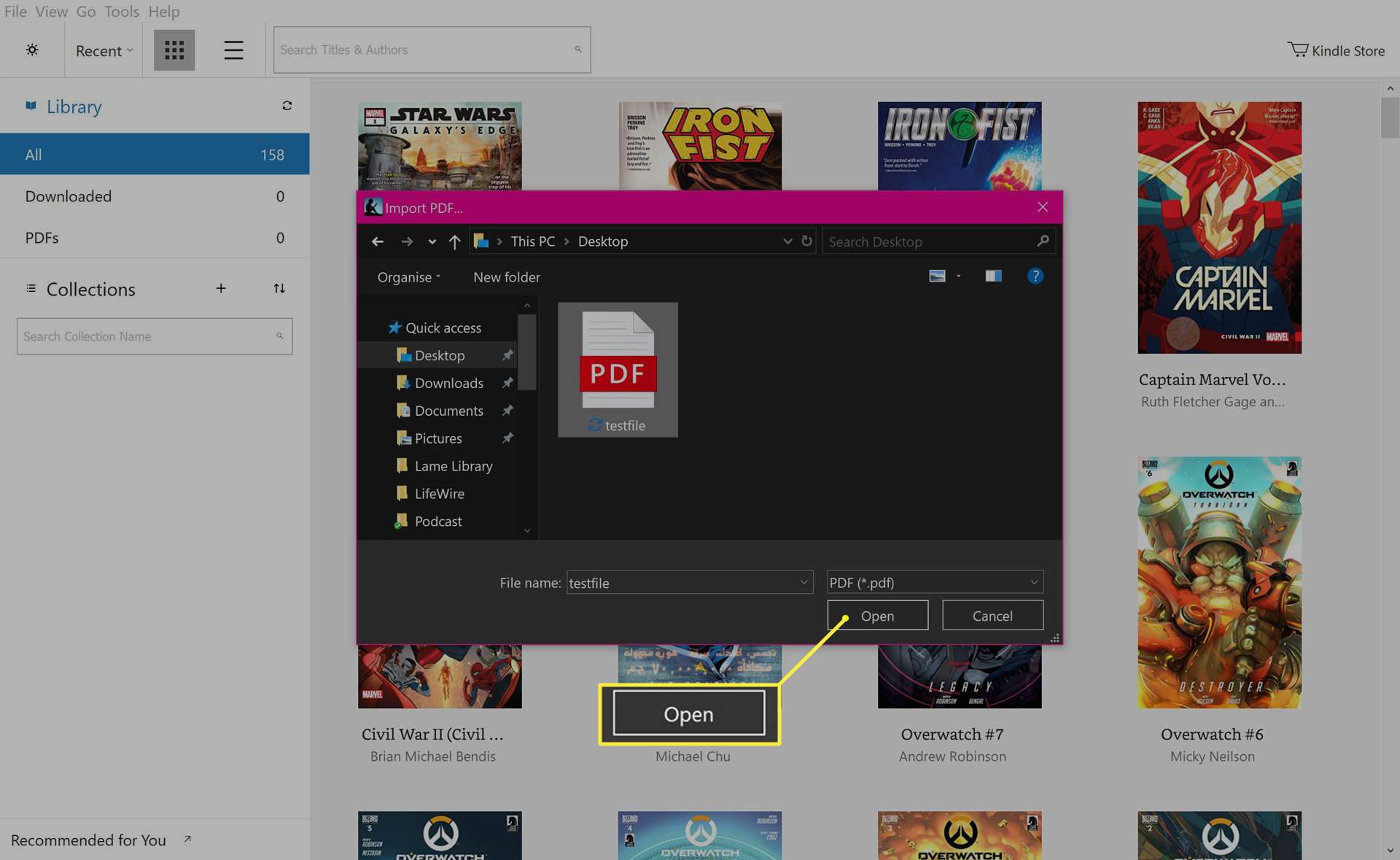
Task: Go forward in the Import PDF dialog
Action: pyautogui.click(x=407, y=241)
